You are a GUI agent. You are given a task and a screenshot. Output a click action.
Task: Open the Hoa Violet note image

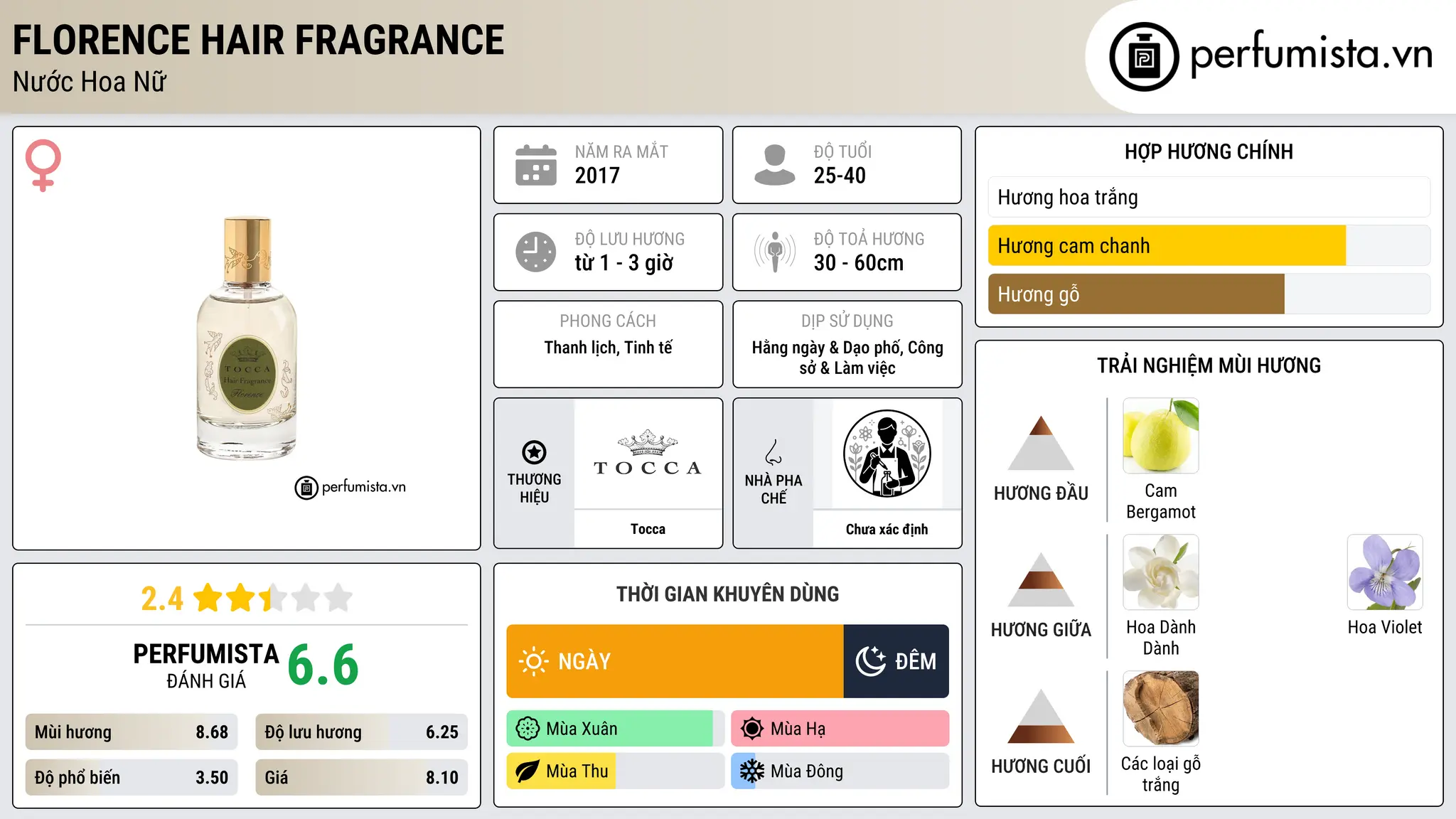1385,572
